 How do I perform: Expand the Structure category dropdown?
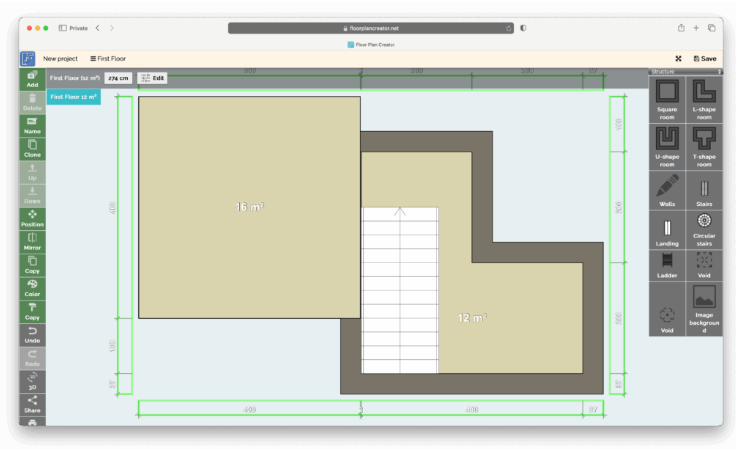pyautogui.click(x=686, y=72)
